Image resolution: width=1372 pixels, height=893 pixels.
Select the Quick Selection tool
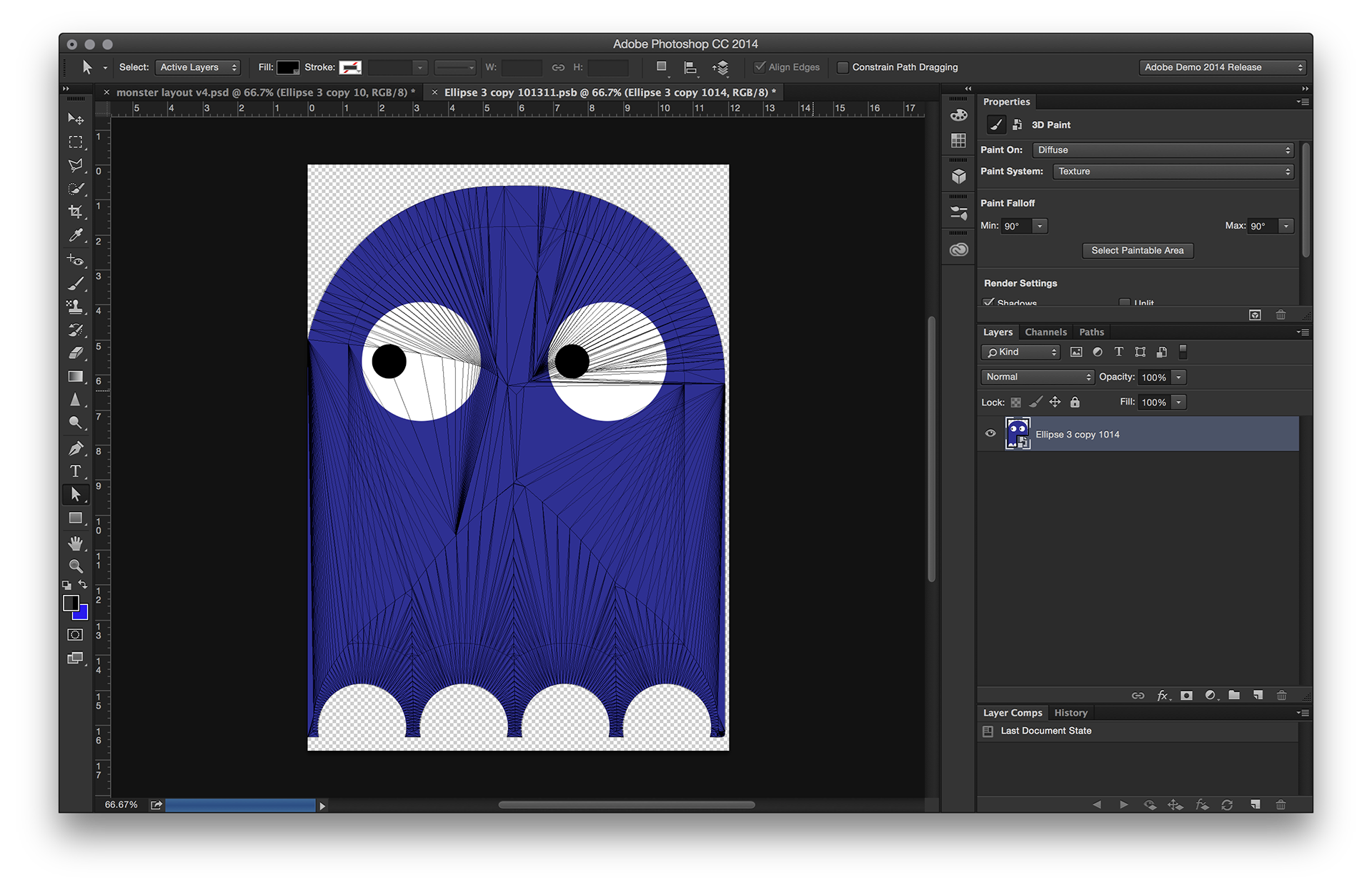click(x=75, y=189)
